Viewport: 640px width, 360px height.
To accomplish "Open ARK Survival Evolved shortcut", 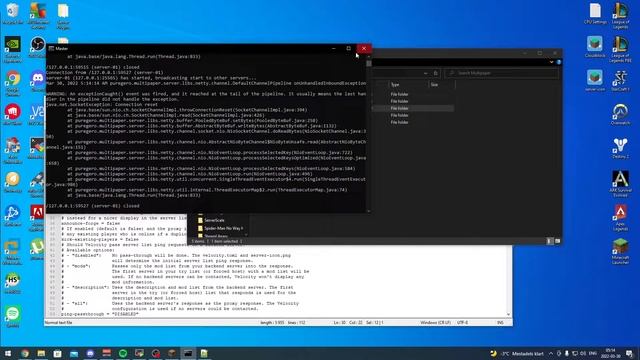I will [x=620, y=184].
